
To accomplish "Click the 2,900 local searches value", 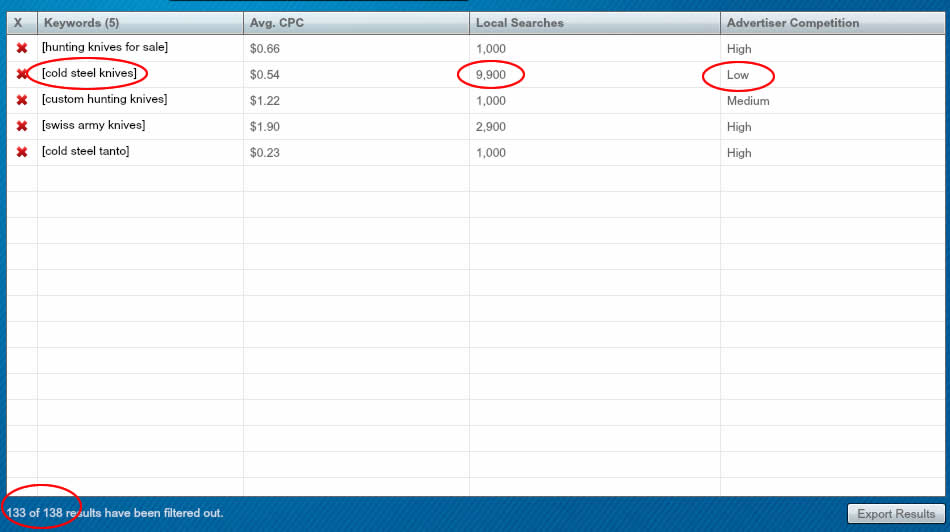I will tap(491, 127).
